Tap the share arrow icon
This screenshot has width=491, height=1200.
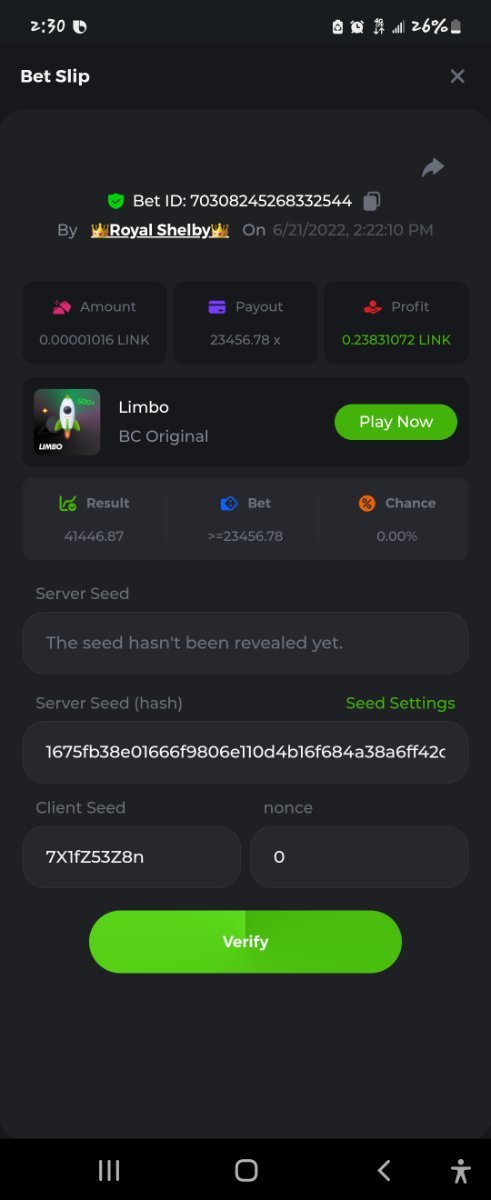(x=432, y=168)
